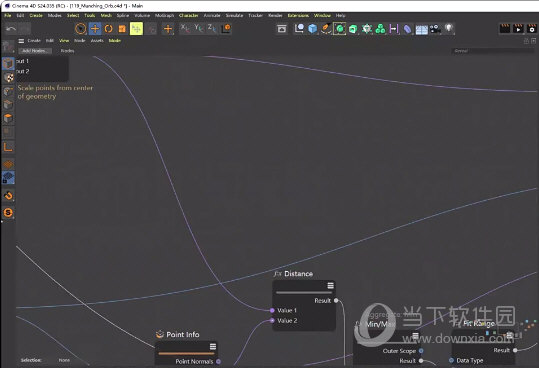
Task: Click the null and axis object icon
Action: 299,29
